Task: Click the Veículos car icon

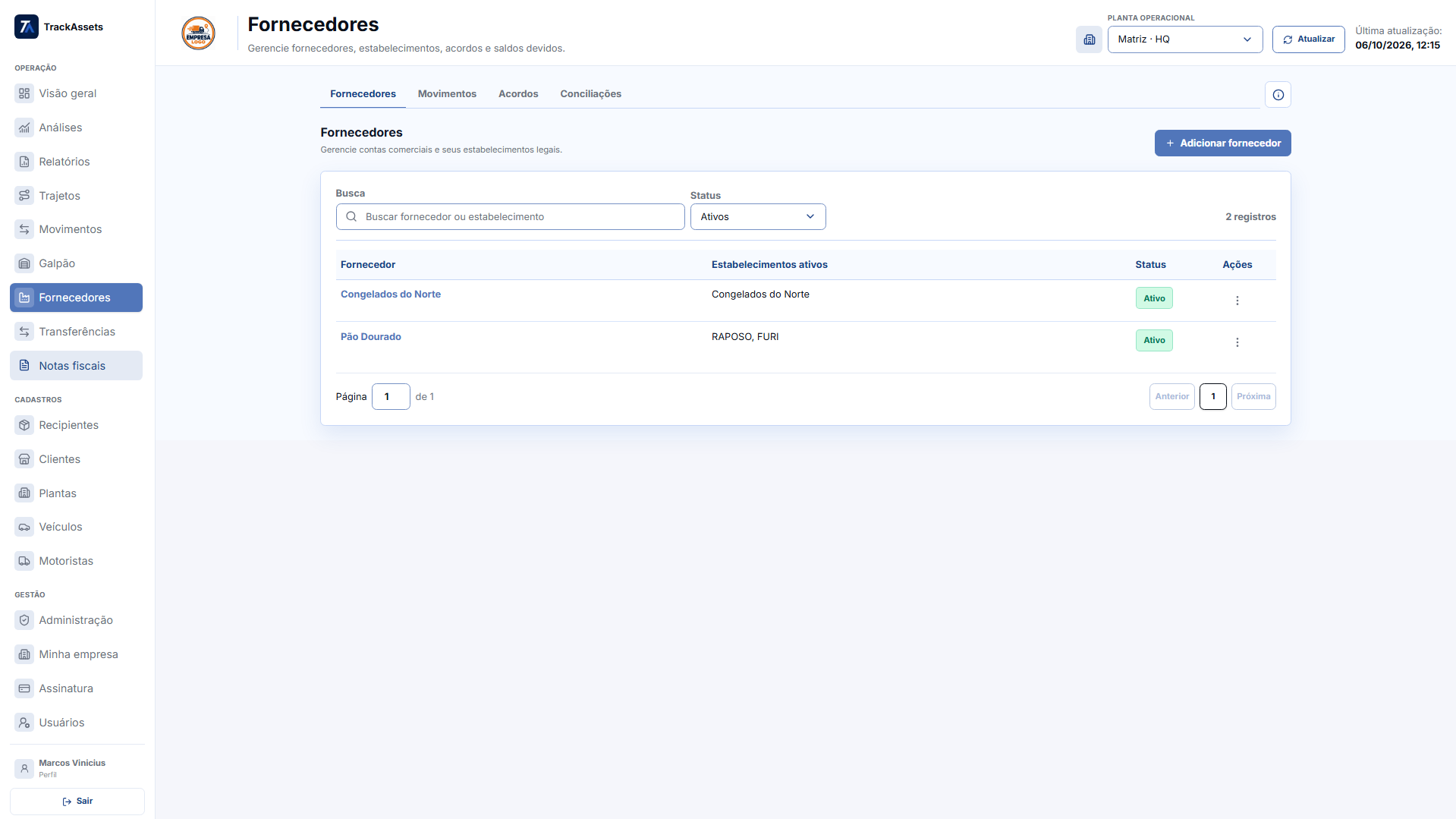Action: click(x=24, y=527)
